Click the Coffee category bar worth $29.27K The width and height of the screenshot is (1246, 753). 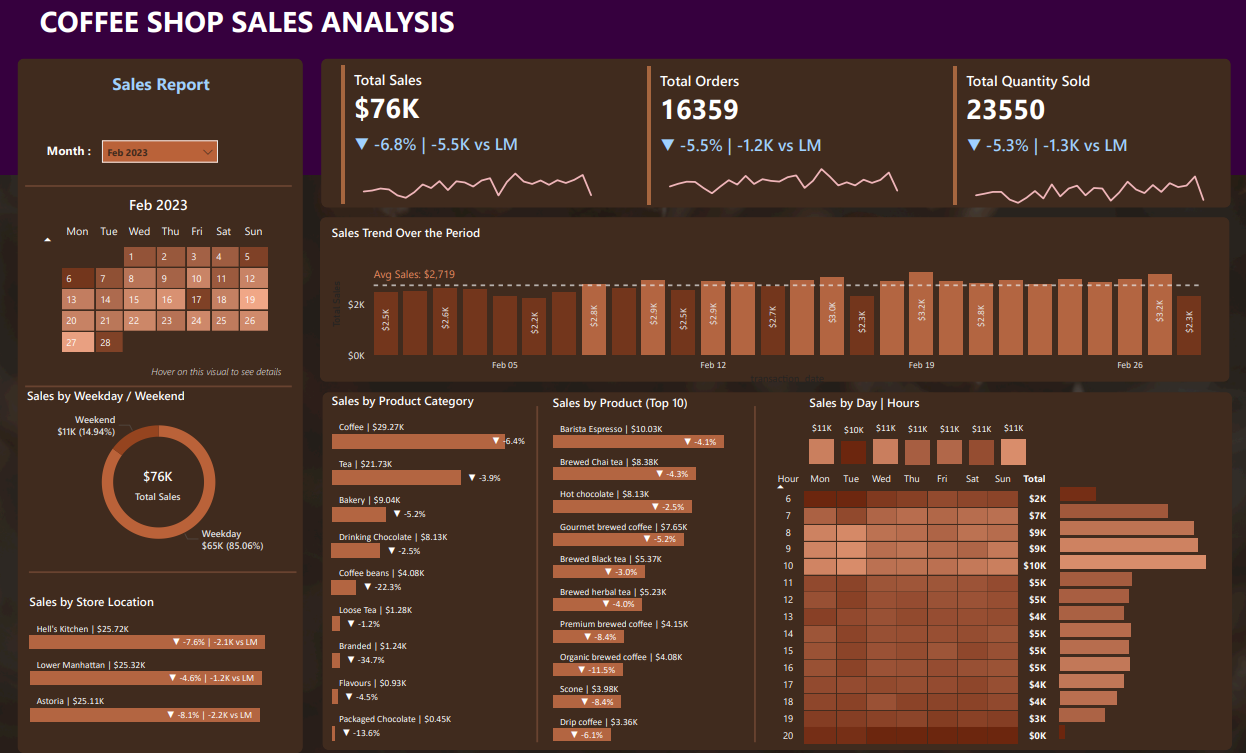click(415, 440)
